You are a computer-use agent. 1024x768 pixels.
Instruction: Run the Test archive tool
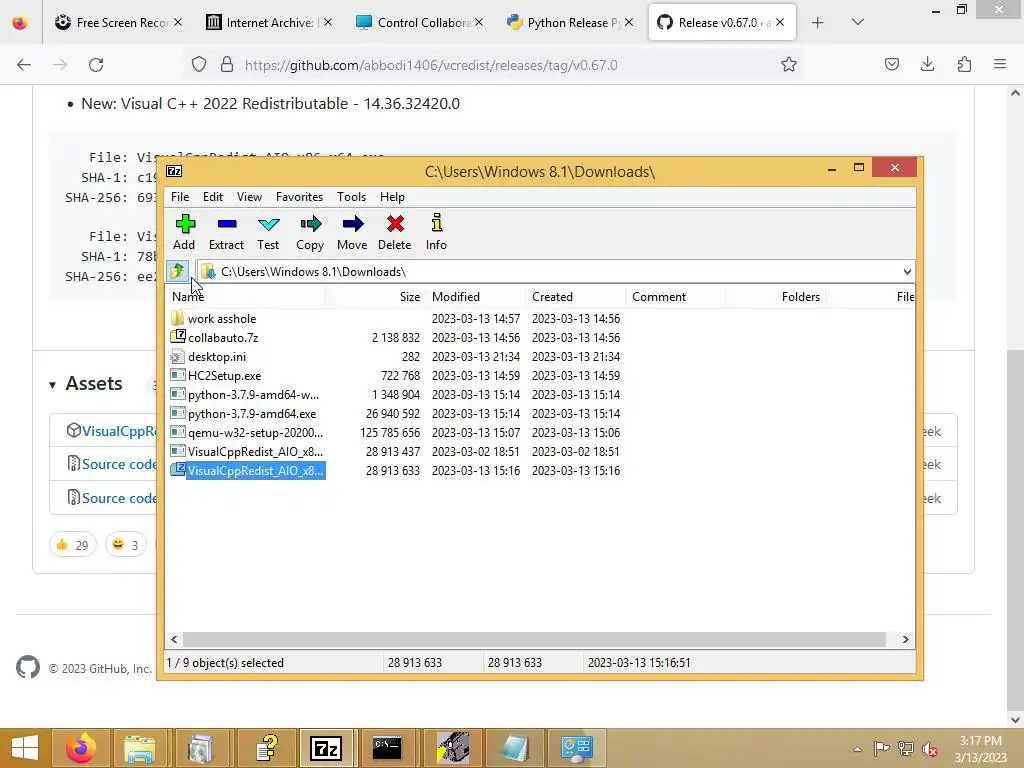point(268,232)
